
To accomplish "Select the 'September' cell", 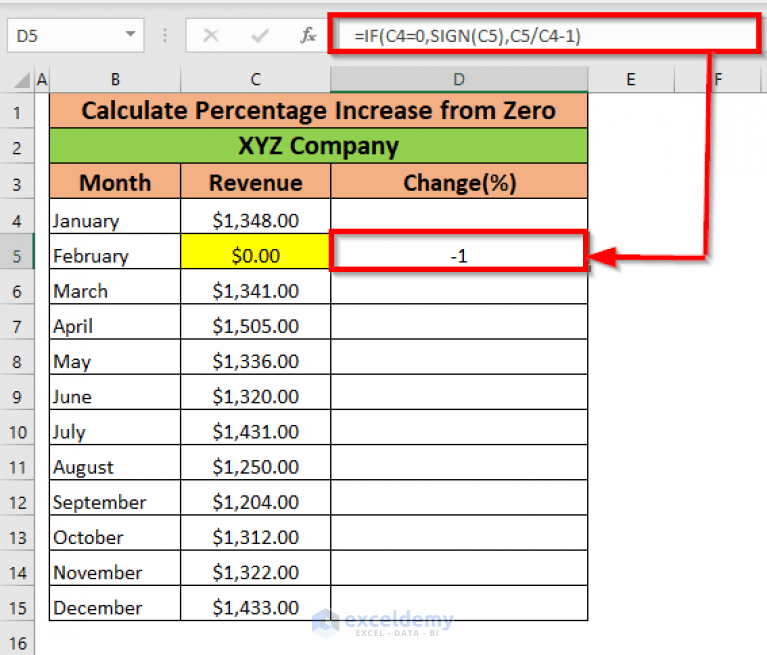I will click(115, 498).
